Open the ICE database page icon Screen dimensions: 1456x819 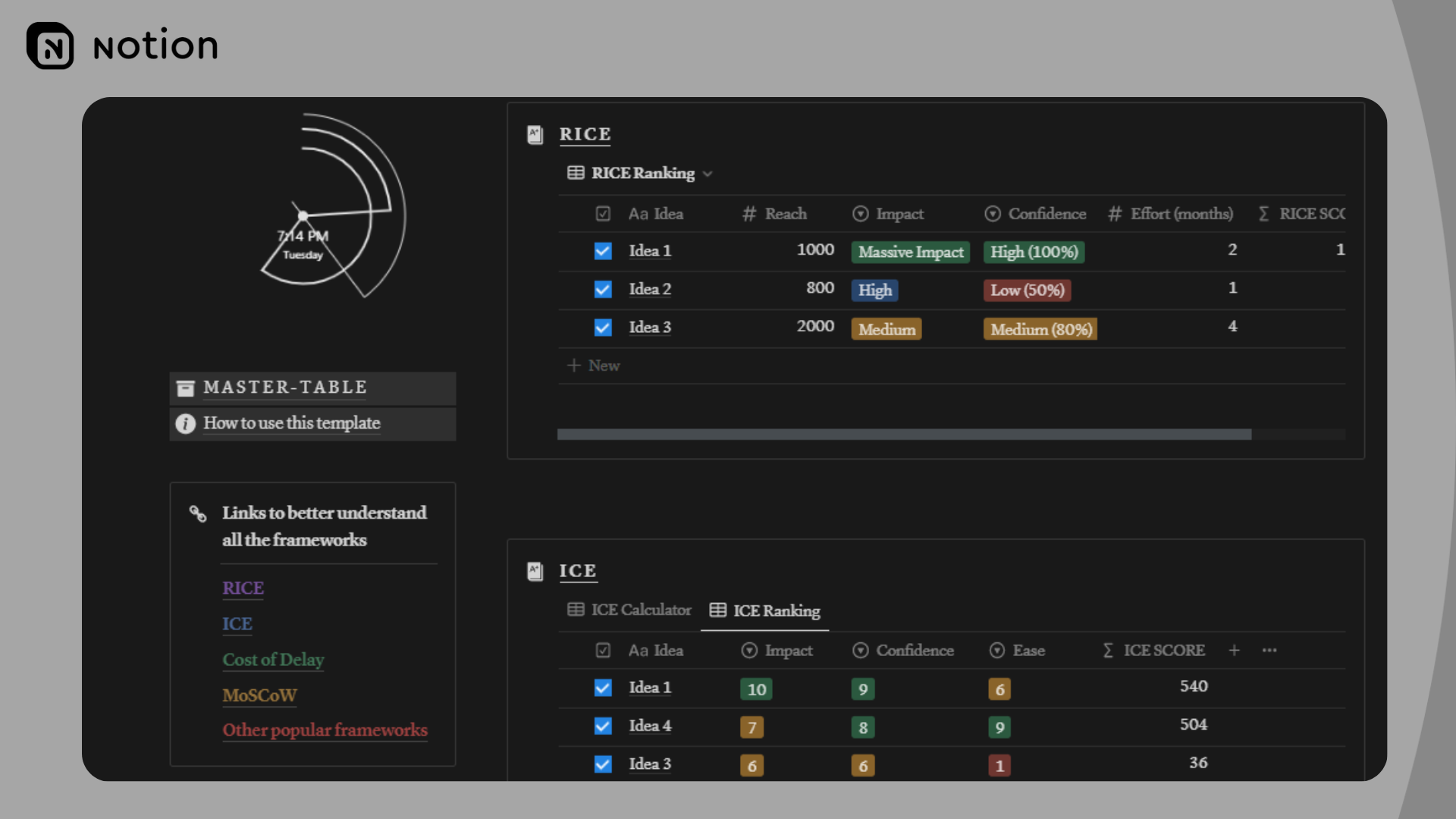pyautogui.click(x=535, y=571)
